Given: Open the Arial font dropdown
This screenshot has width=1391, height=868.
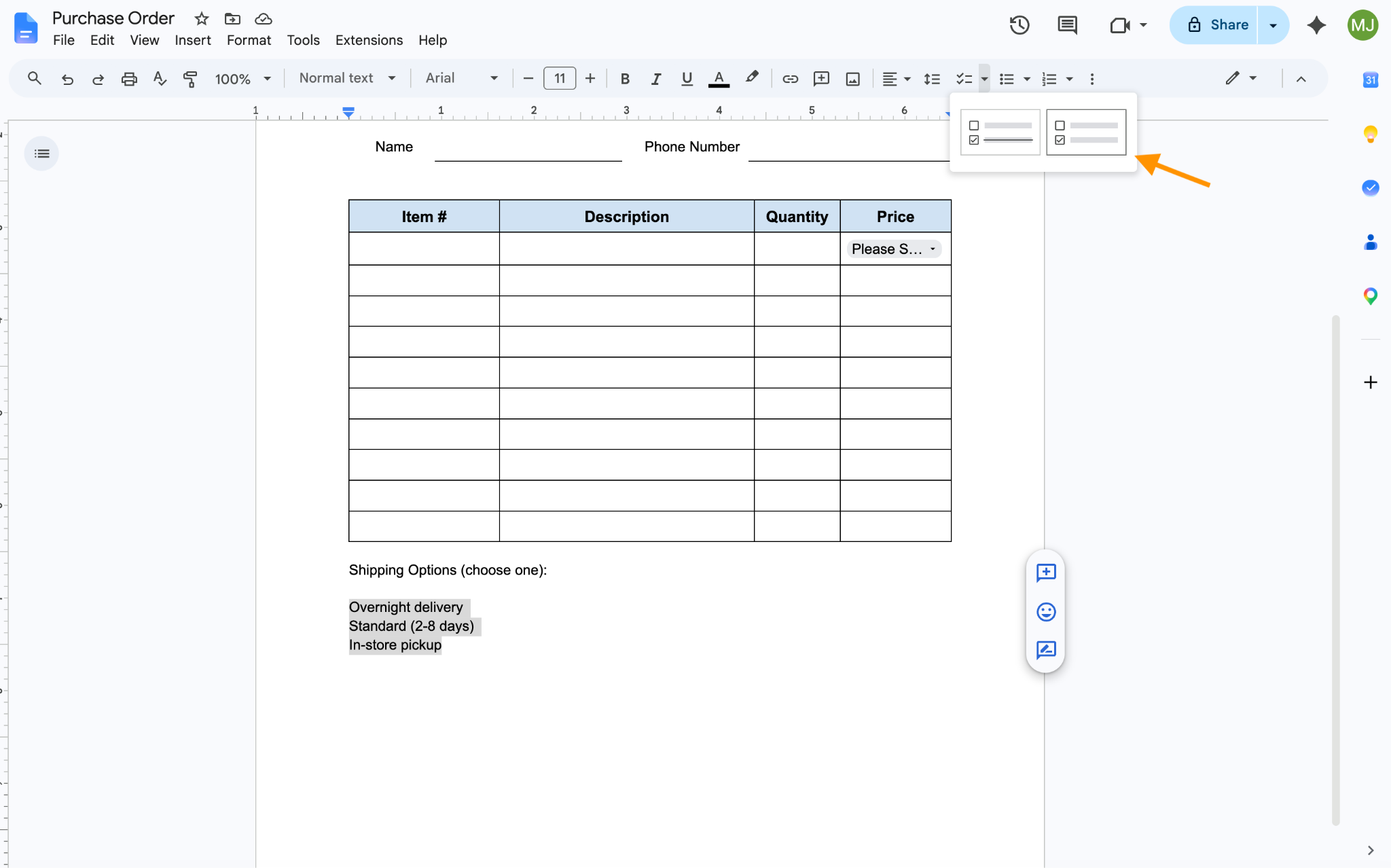Looking at the screenshot, I should tap(461, 78).
